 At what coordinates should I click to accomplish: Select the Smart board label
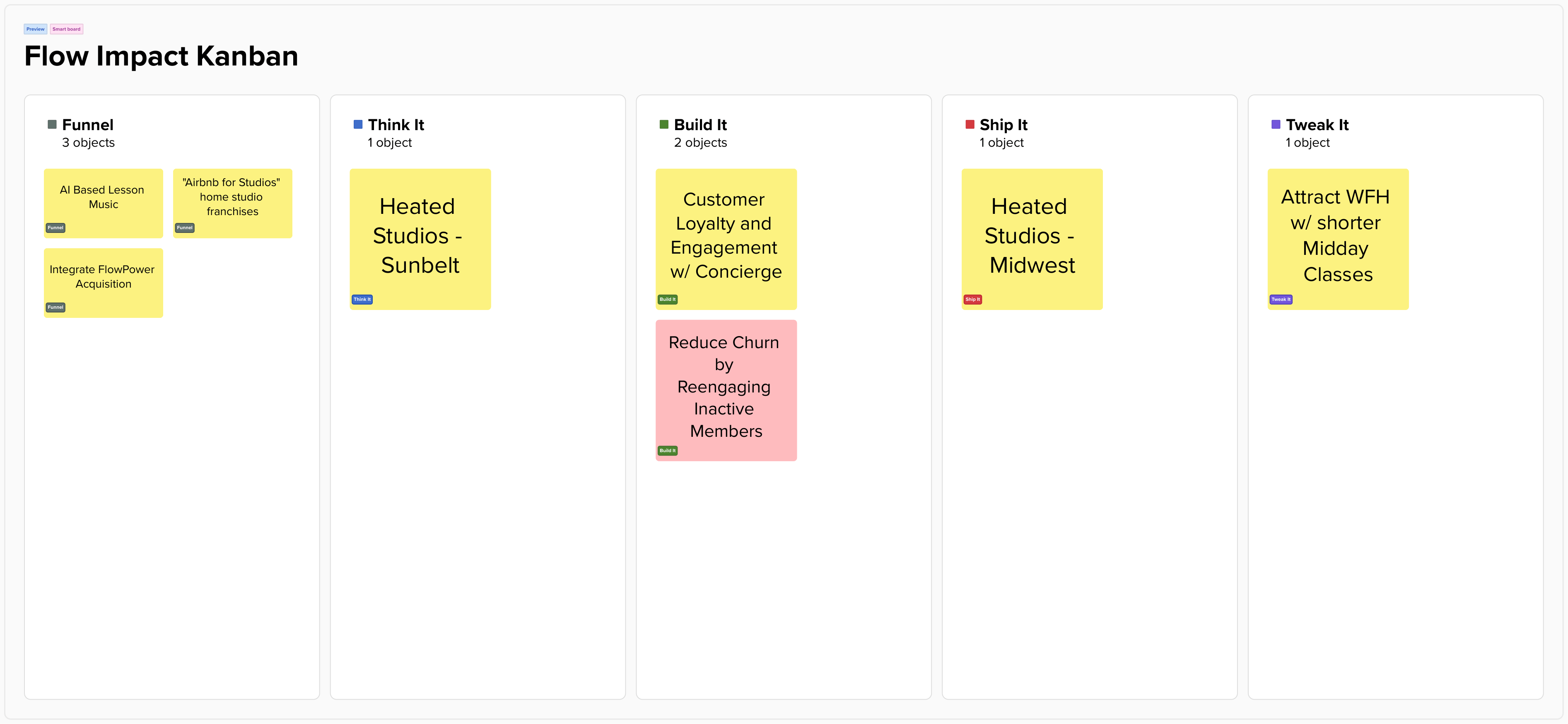click(66, 29)
